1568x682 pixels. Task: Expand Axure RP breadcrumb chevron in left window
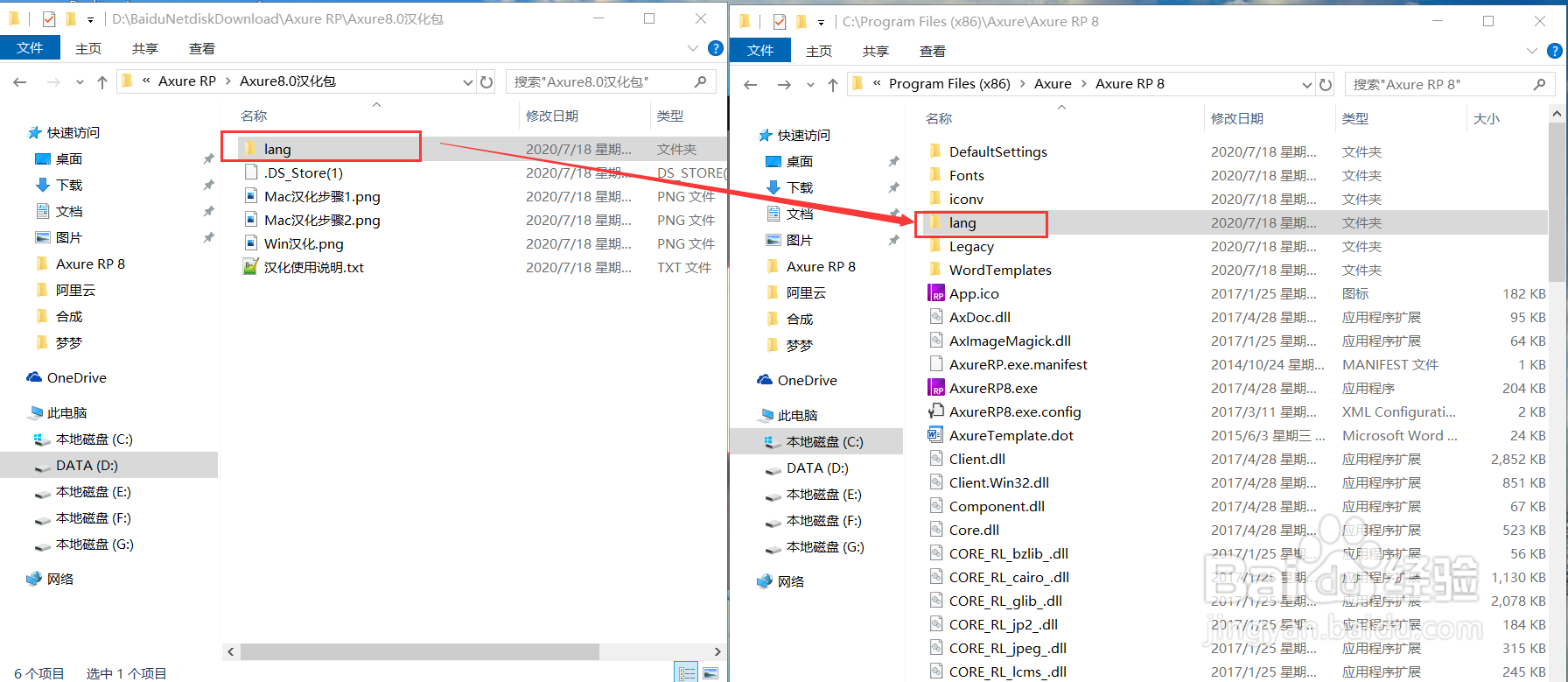click(x=228, y=81)
